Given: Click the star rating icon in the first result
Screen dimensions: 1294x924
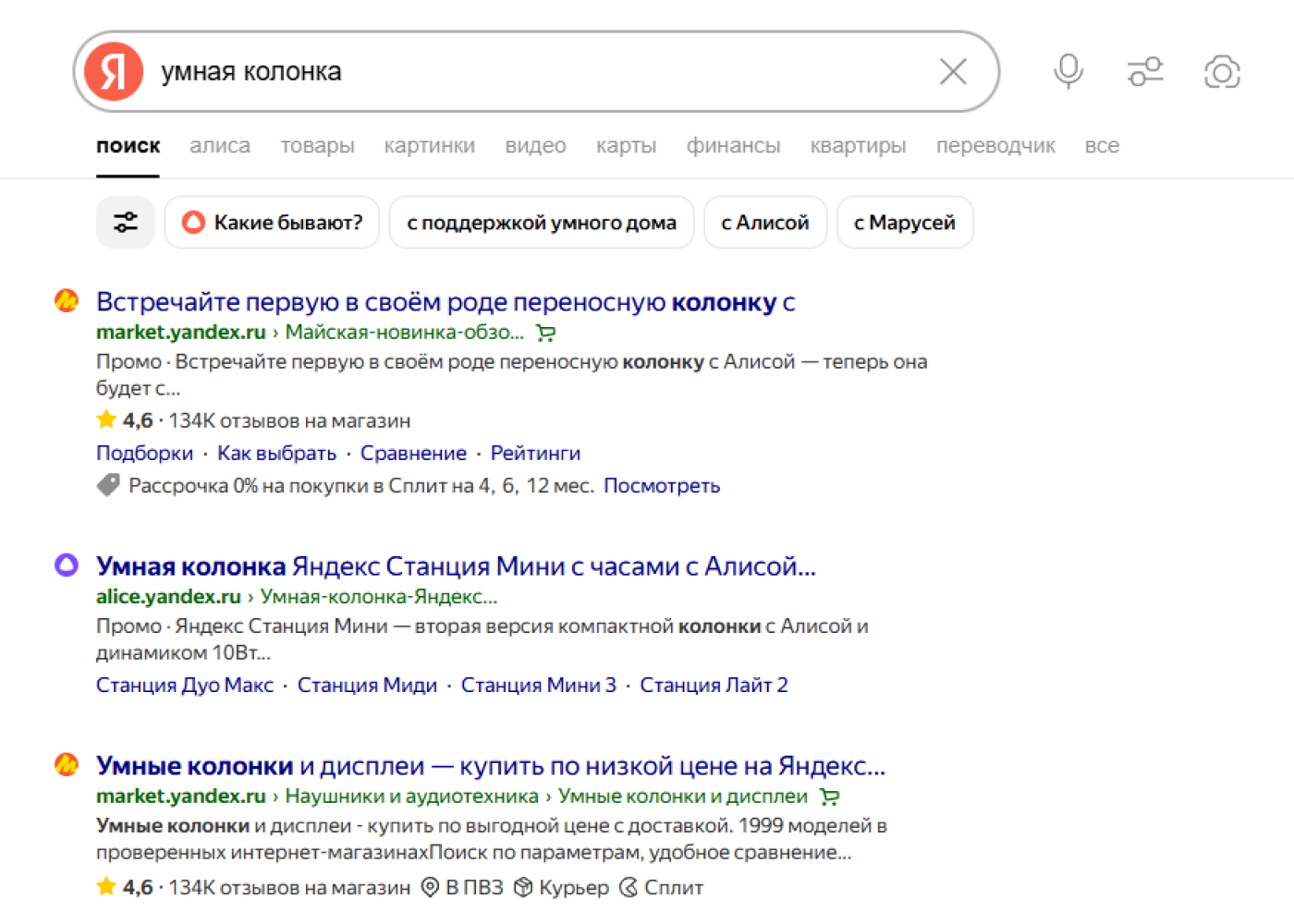Looking at the screenshot, I should pyautogui.click(x=105, y=419).
